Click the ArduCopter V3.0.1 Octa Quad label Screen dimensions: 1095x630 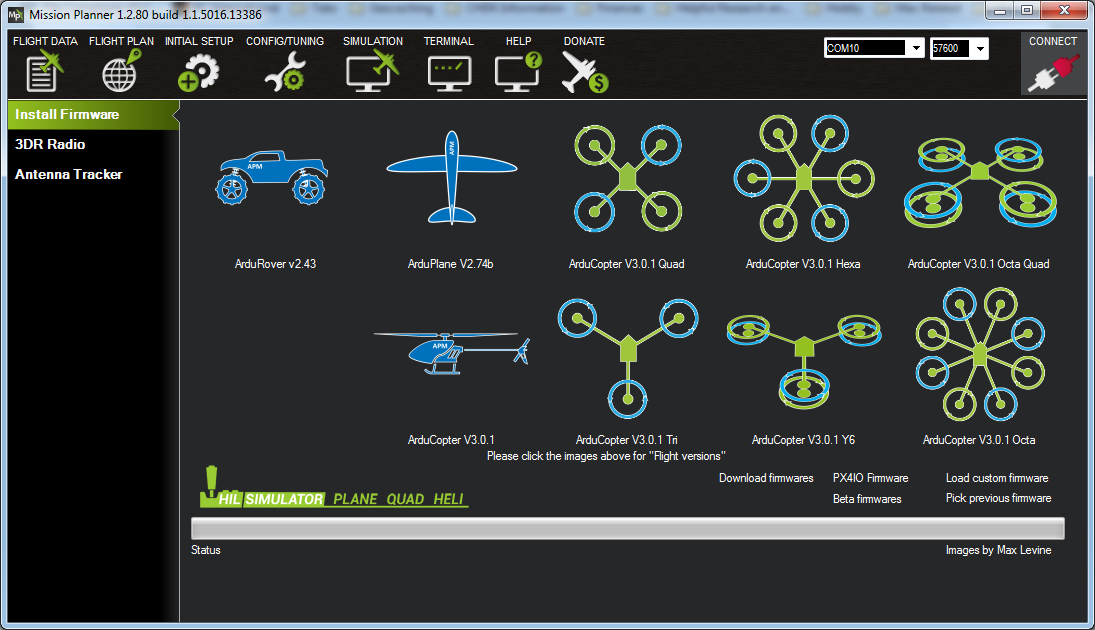pos(978,264)
